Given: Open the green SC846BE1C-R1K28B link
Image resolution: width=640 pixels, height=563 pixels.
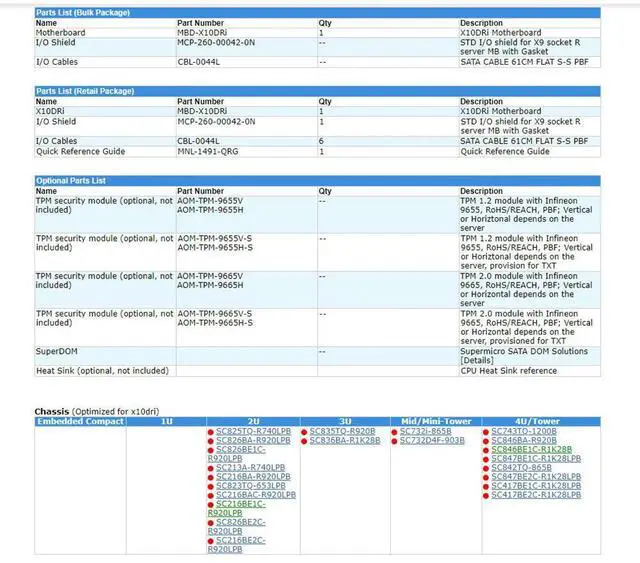Looking at the screenshot, I should [x=531, y=450].
